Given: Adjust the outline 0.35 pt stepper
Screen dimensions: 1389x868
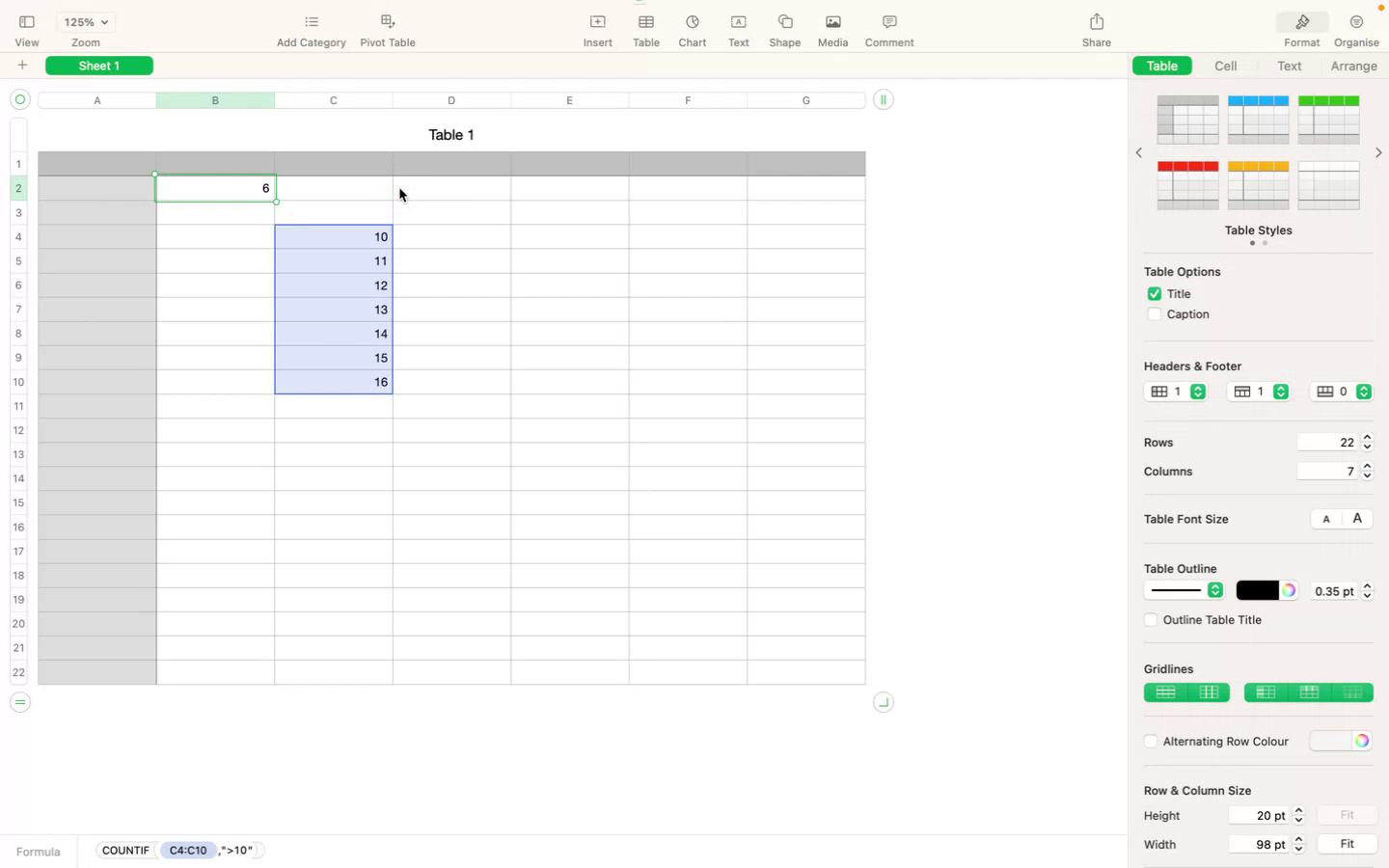Looking at the screenshot, I should 1368,591.
